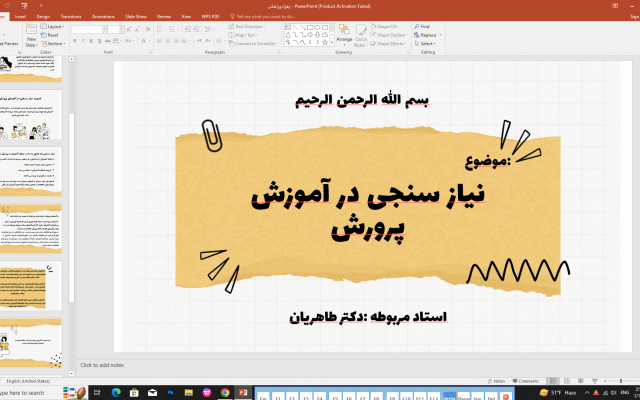Open File Explorer from taskbar
640x400 pixels.
[189, 393]
